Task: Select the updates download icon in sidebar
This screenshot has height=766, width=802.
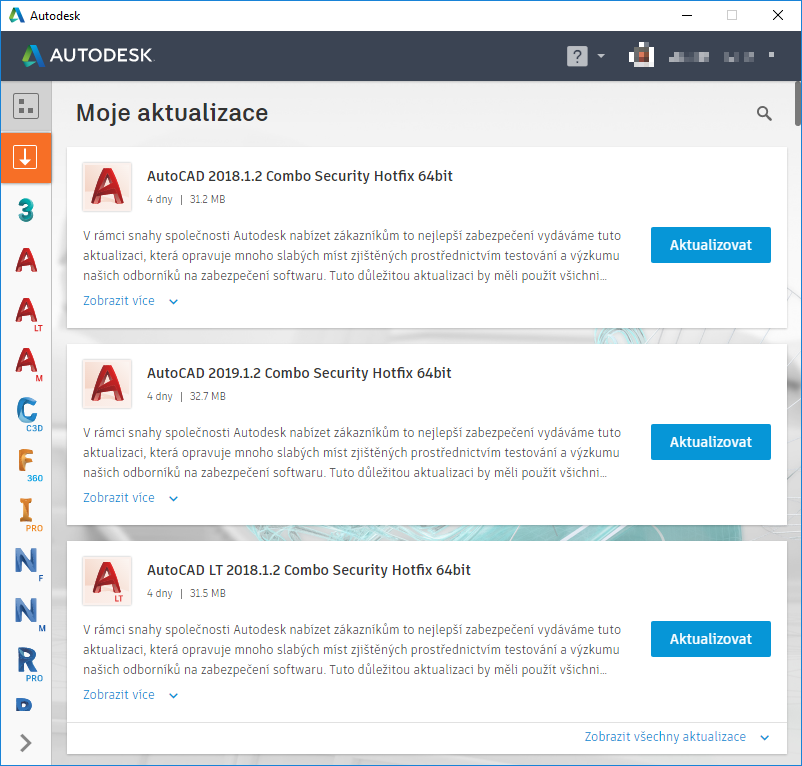Action: (x=26, y=158)
